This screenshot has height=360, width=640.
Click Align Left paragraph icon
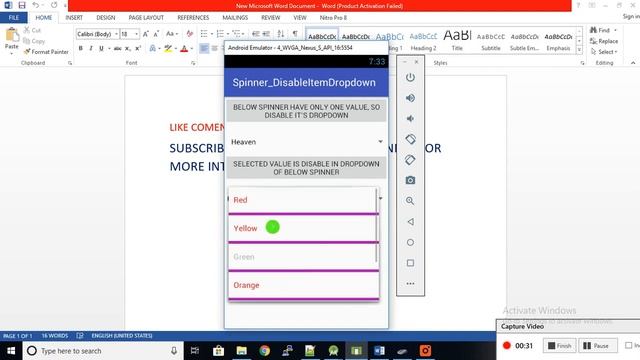click(204, 49)
